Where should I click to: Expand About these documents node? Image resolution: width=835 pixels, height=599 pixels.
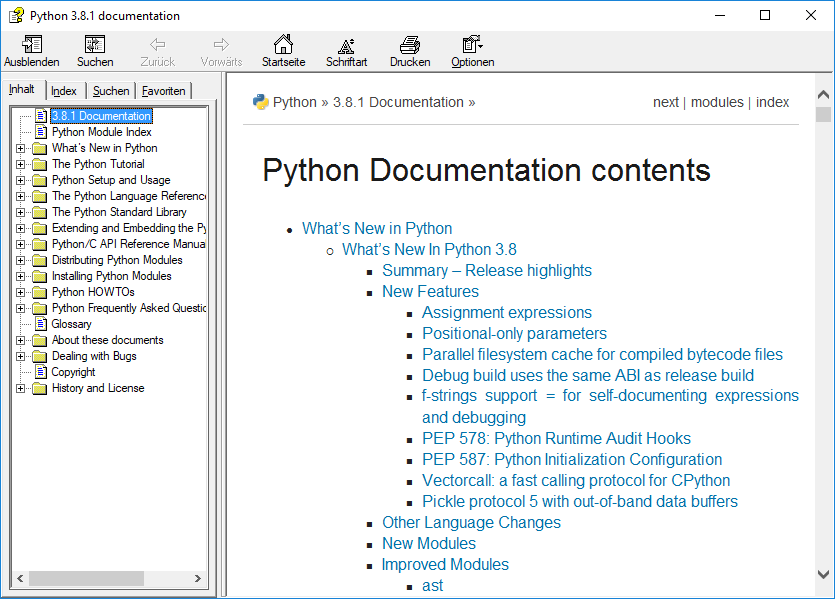coord(20,340)
